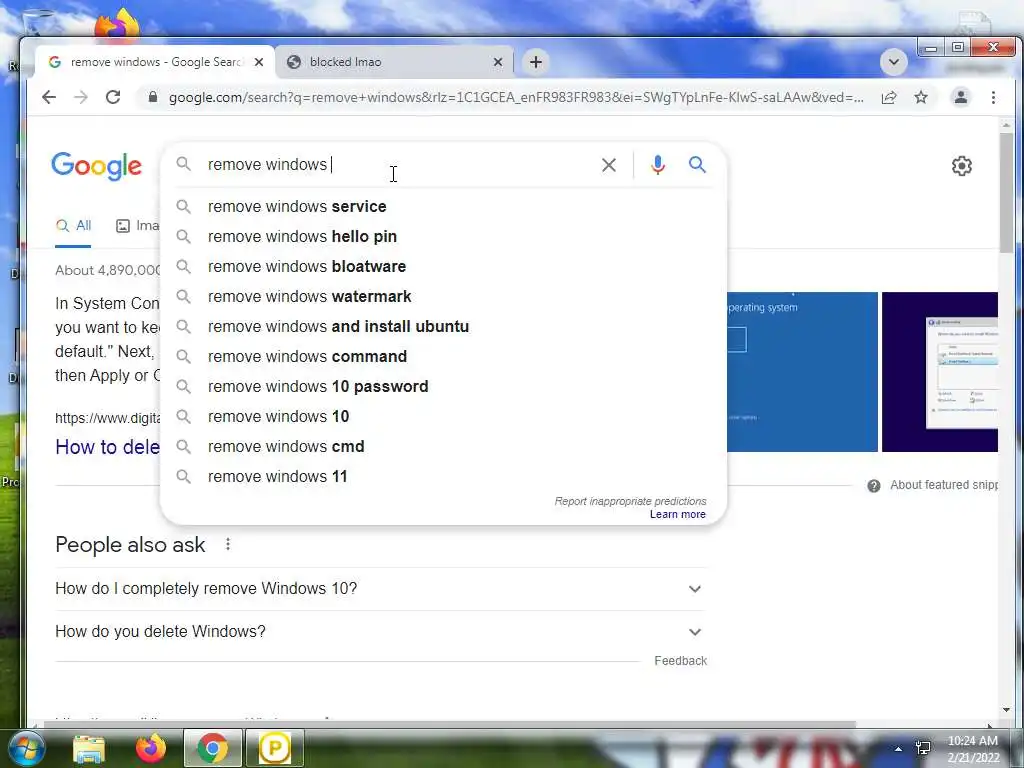Screen dimensions: 1024x768
Task: Click the 'How to dele...' result title link
Action: point(107,447)
